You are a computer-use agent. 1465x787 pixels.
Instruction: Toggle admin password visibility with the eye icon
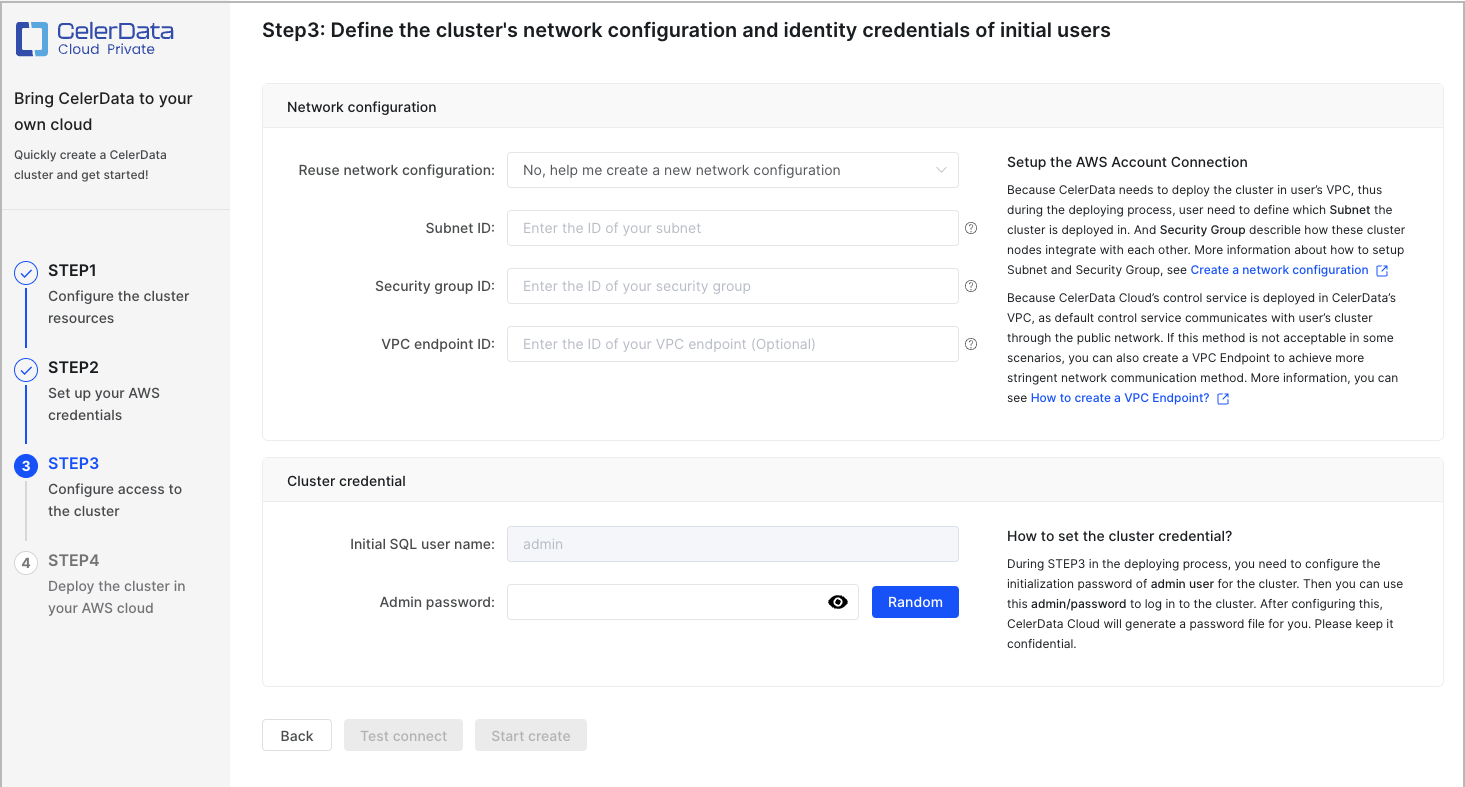pyautogui.click(x=838, y=601)
